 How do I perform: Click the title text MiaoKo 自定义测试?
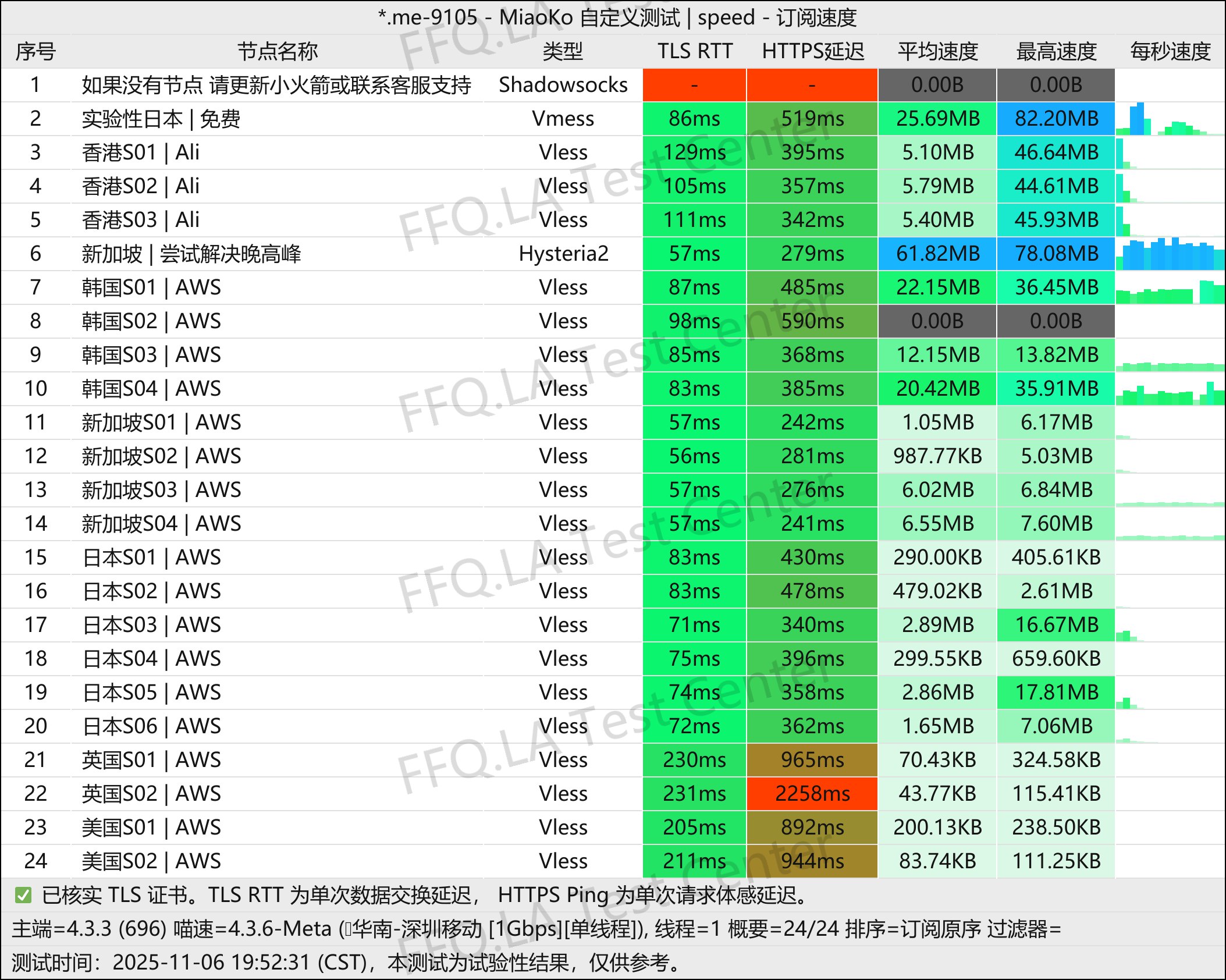point(589,17)
